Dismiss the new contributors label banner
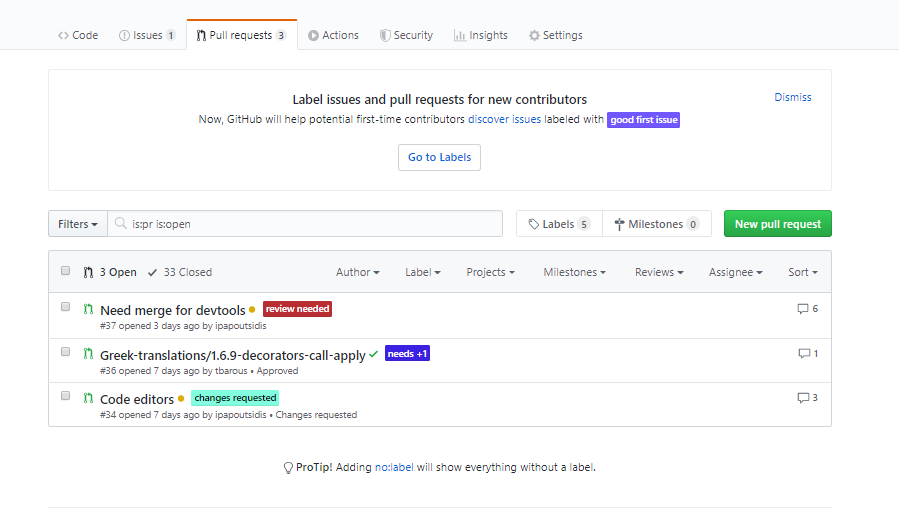Viewport: 899px width, 512px height. pyautogui.click(x=792, y=97)
